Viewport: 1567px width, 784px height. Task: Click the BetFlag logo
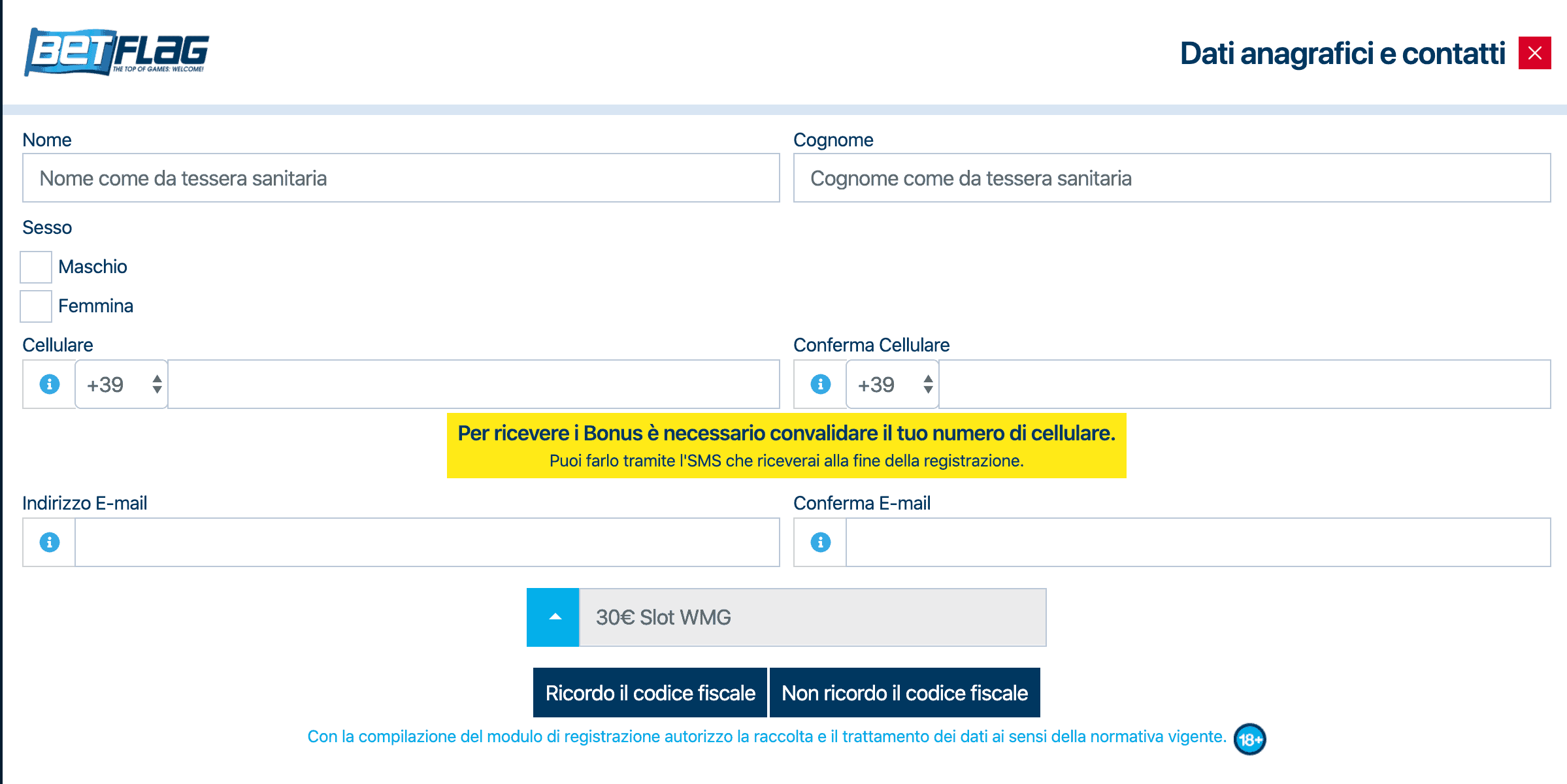pos(116,52)
